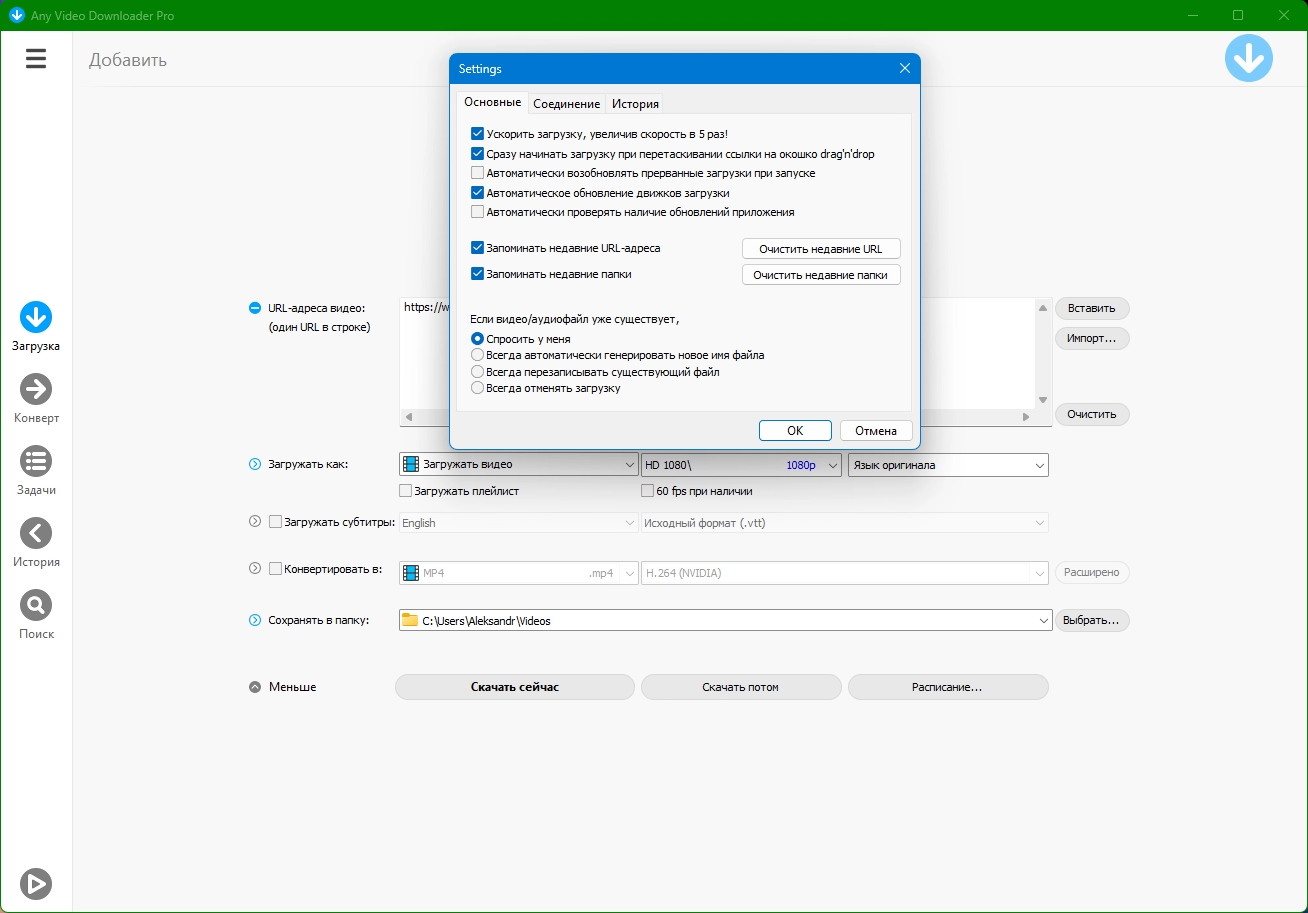This screenshot has width=1308, height=913.
Task: Collapse the URL-адреса видео section icon
Action: [x=254, y=308]
